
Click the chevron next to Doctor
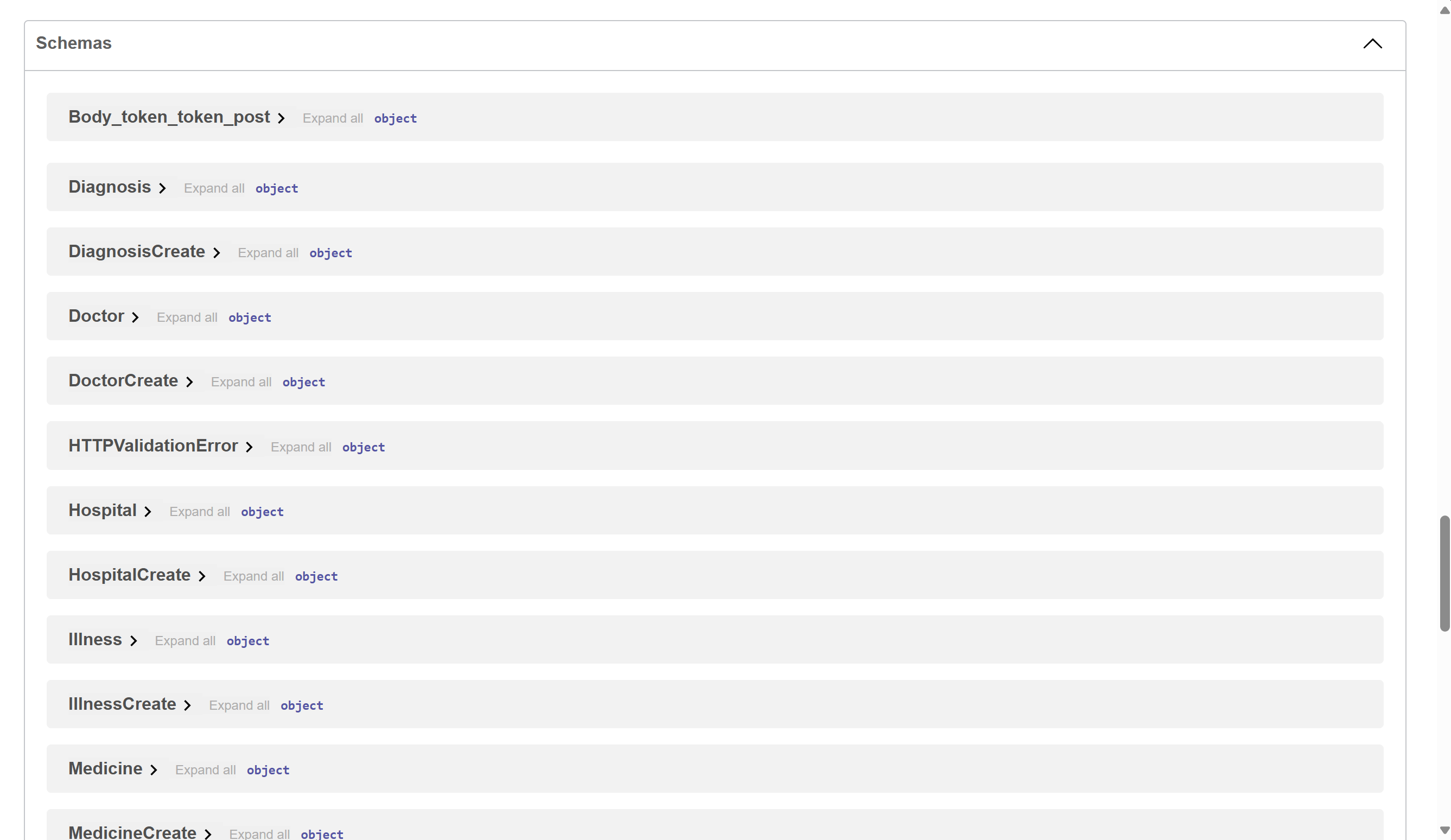point(135,318)
